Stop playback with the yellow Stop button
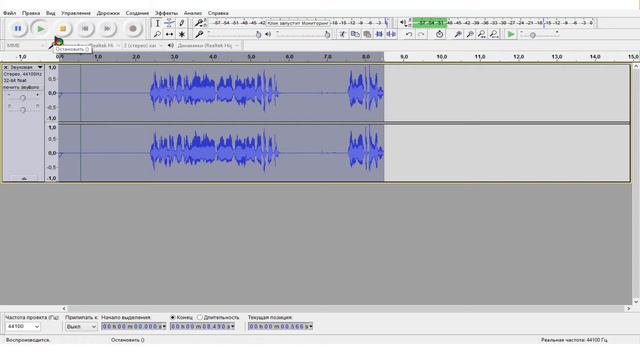The image size is (640, 360). [x=63, y=29]
